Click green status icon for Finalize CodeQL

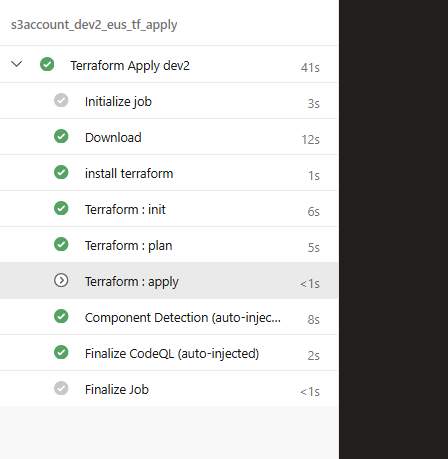point(61,352)
